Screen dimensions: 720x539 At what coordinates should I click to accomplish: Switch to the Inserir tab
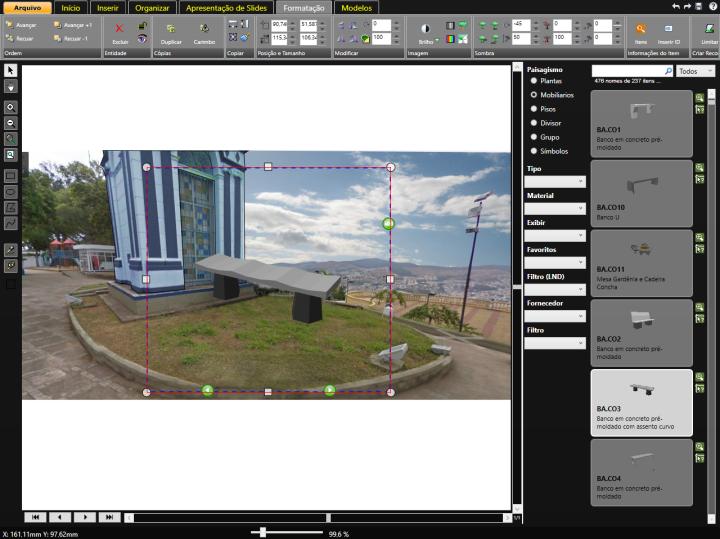point(107,8)
